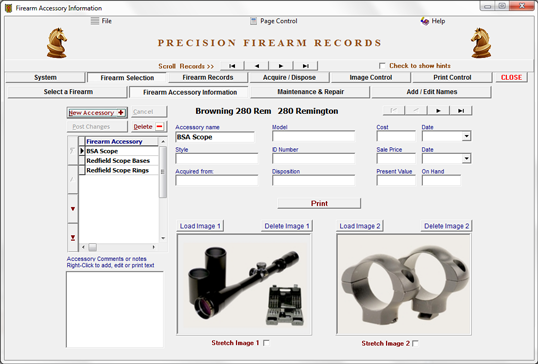The width and height of the screenshot is (538, 364).
Task: Switch to the System tab
Action: coord(45,78)
